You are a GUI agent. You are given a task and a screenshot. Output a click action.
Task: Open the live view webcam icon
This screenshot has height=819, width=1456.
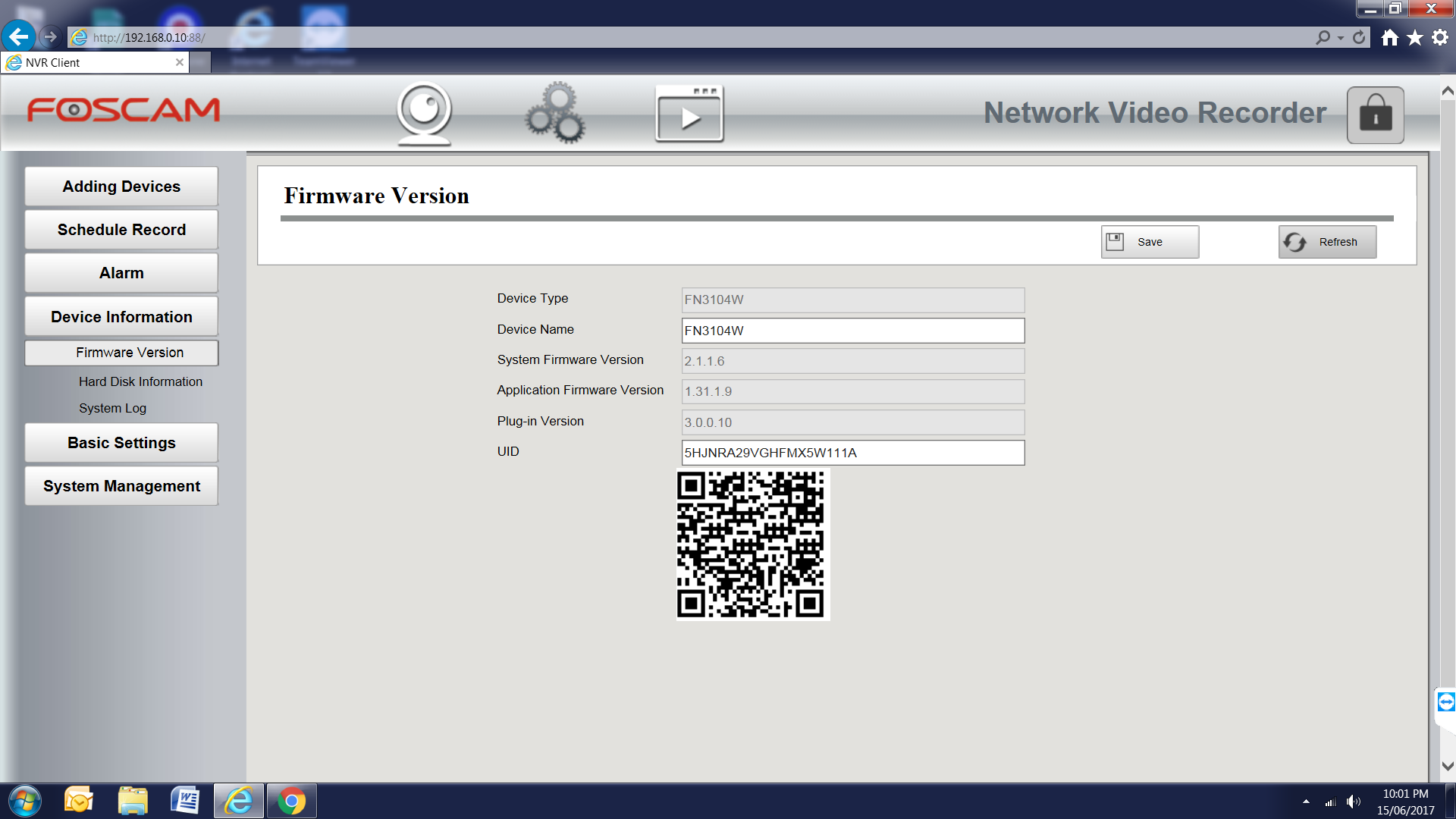click(x=424, y=113)
